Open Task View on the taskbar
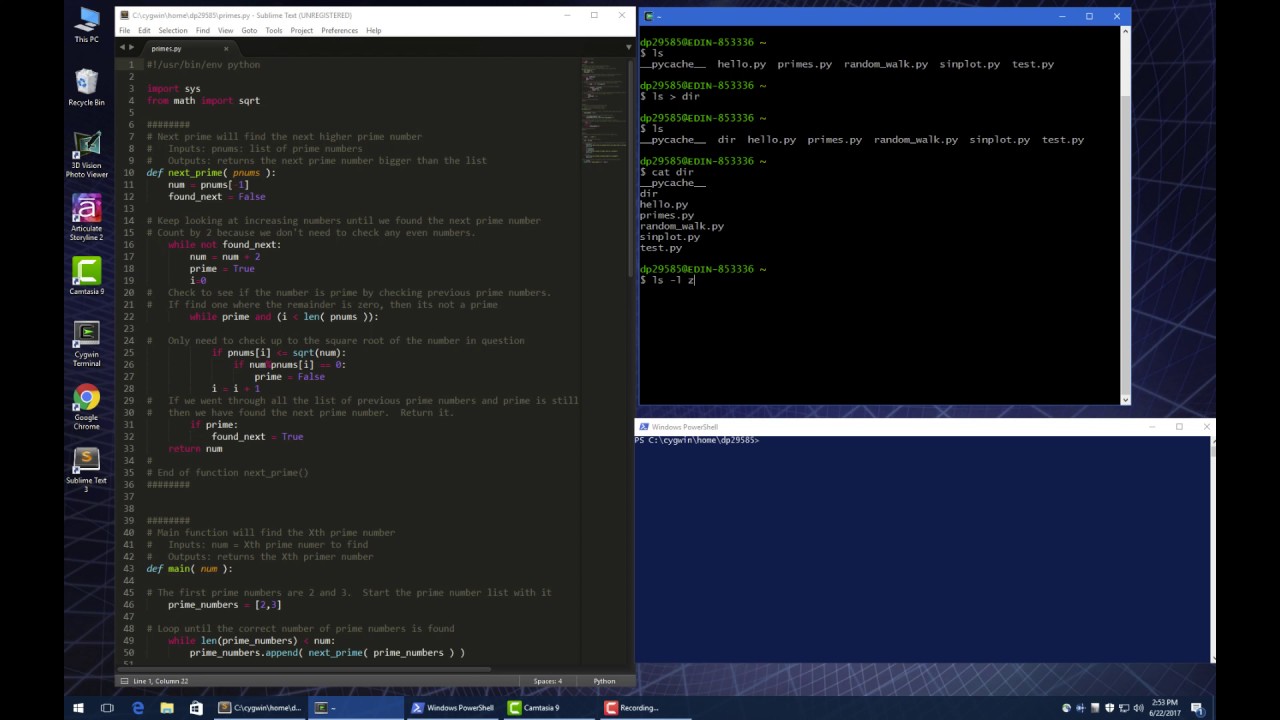 (107, 708)
